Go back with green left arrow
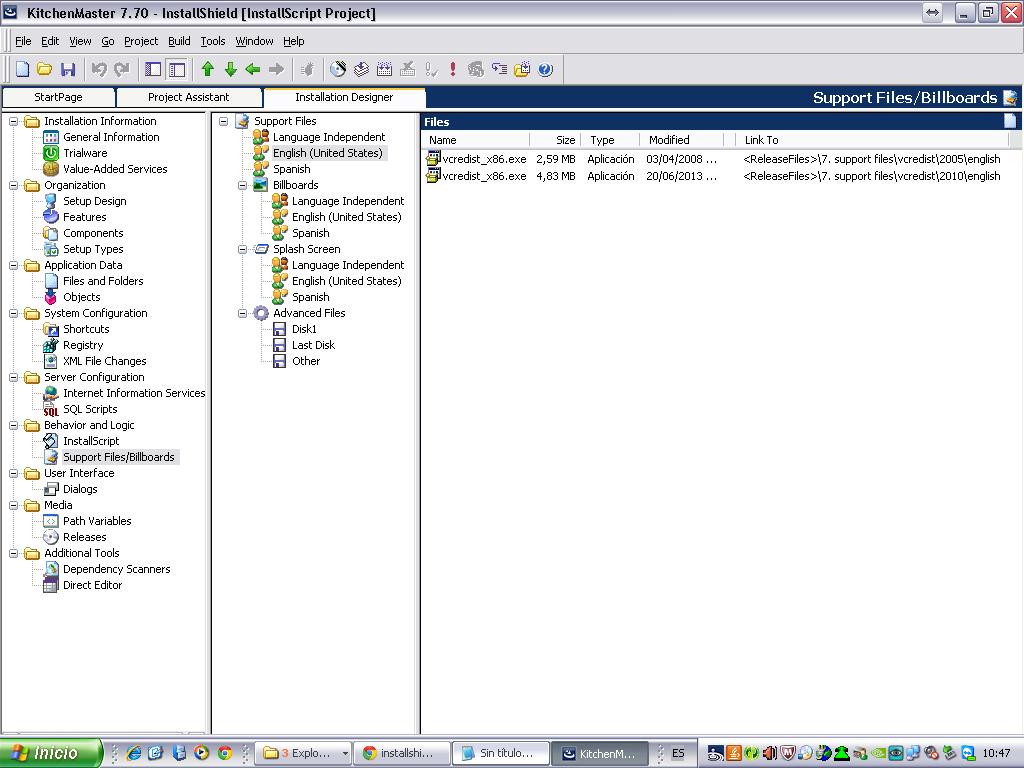1024x768 pixels. click(x=253, y=69)
